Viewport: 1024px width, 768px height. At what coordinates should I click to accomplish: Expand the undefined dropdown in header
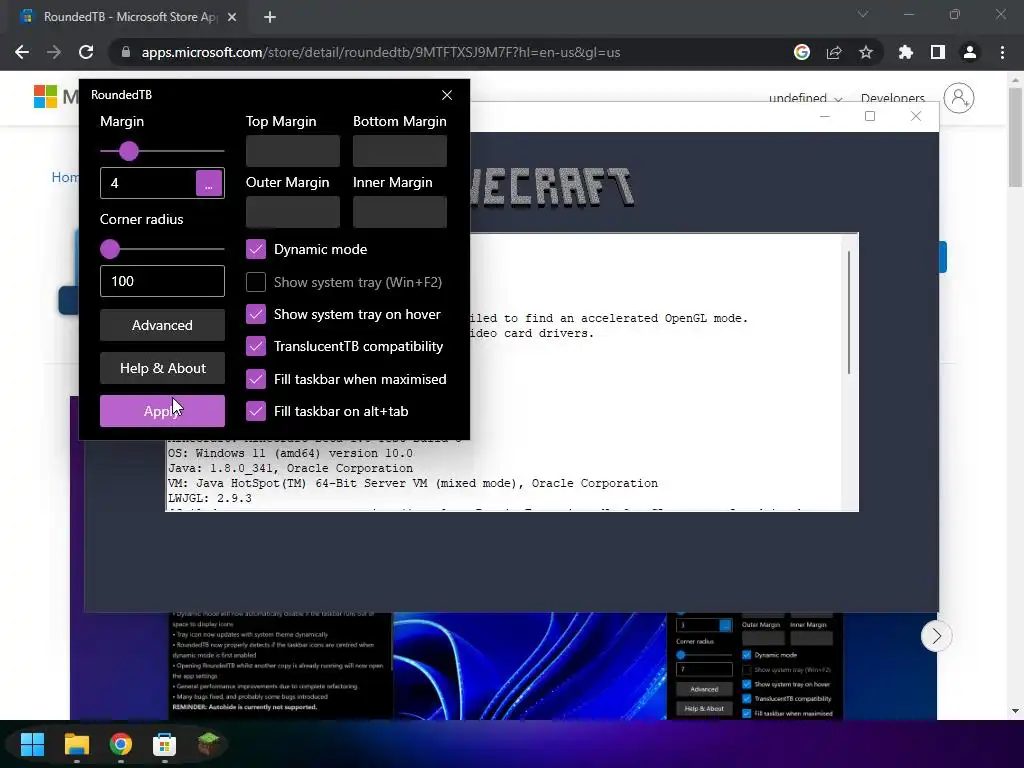point(805,98)
